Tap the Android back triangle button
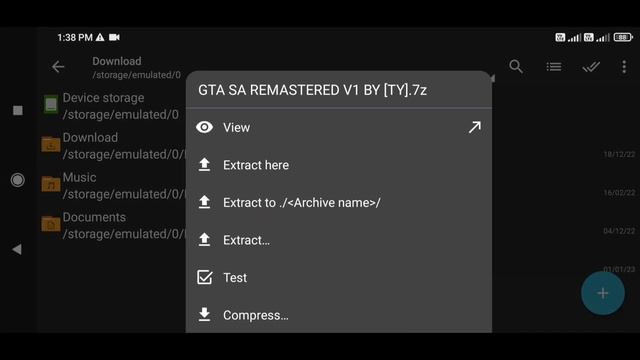This screenshot has height=360, width=640. click(17, 249)
